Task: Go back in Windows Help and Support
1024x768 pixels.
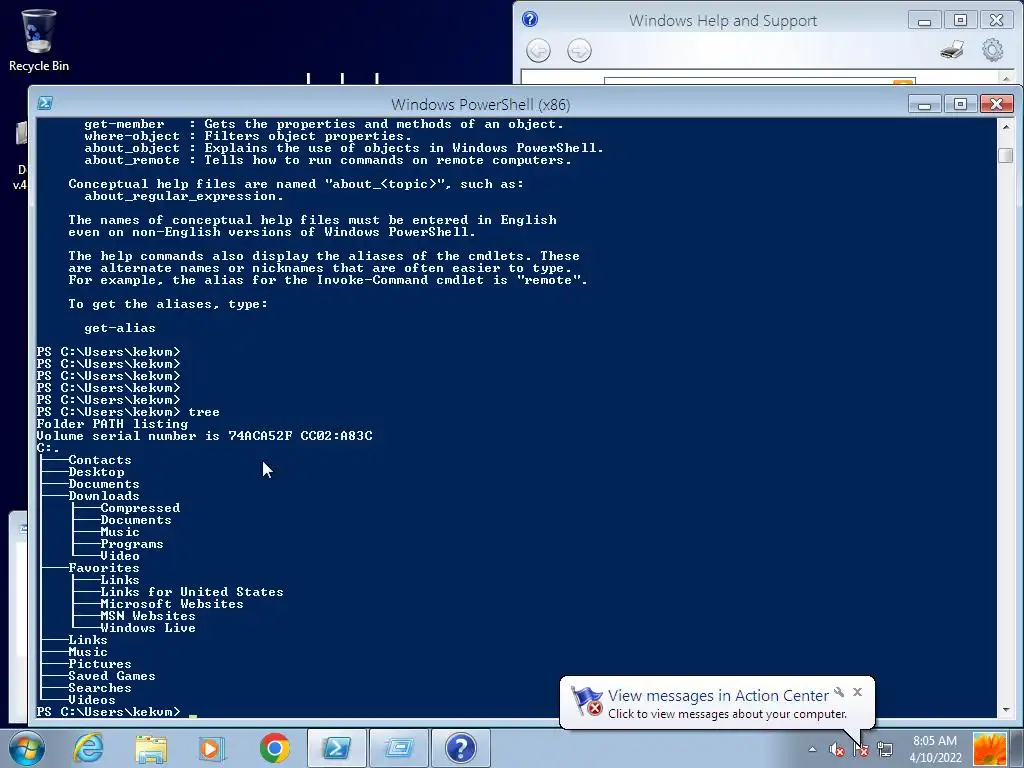Action: pos(538,50)
